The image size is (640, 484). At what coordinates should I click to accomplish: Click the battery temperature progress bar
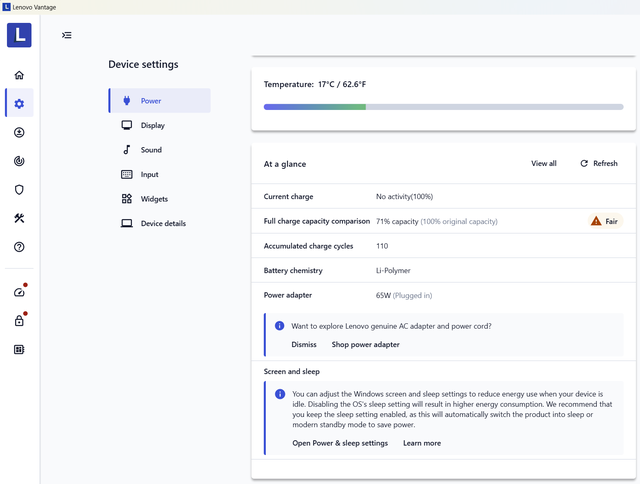pyautogui.click(x=443, y=107)
